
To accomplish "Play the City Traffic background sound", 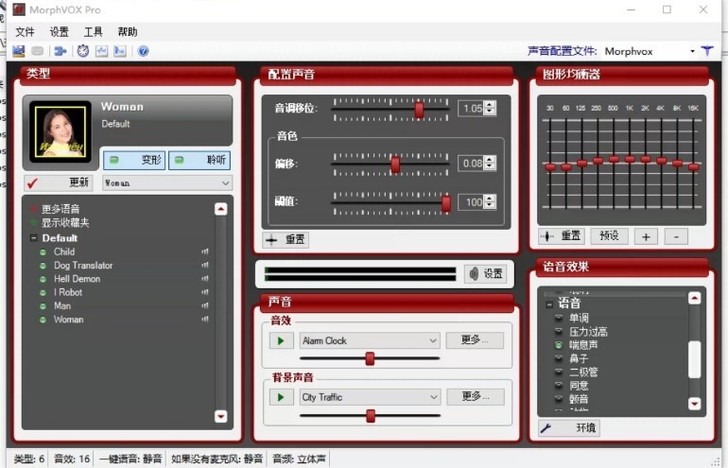I will point(281,397).
